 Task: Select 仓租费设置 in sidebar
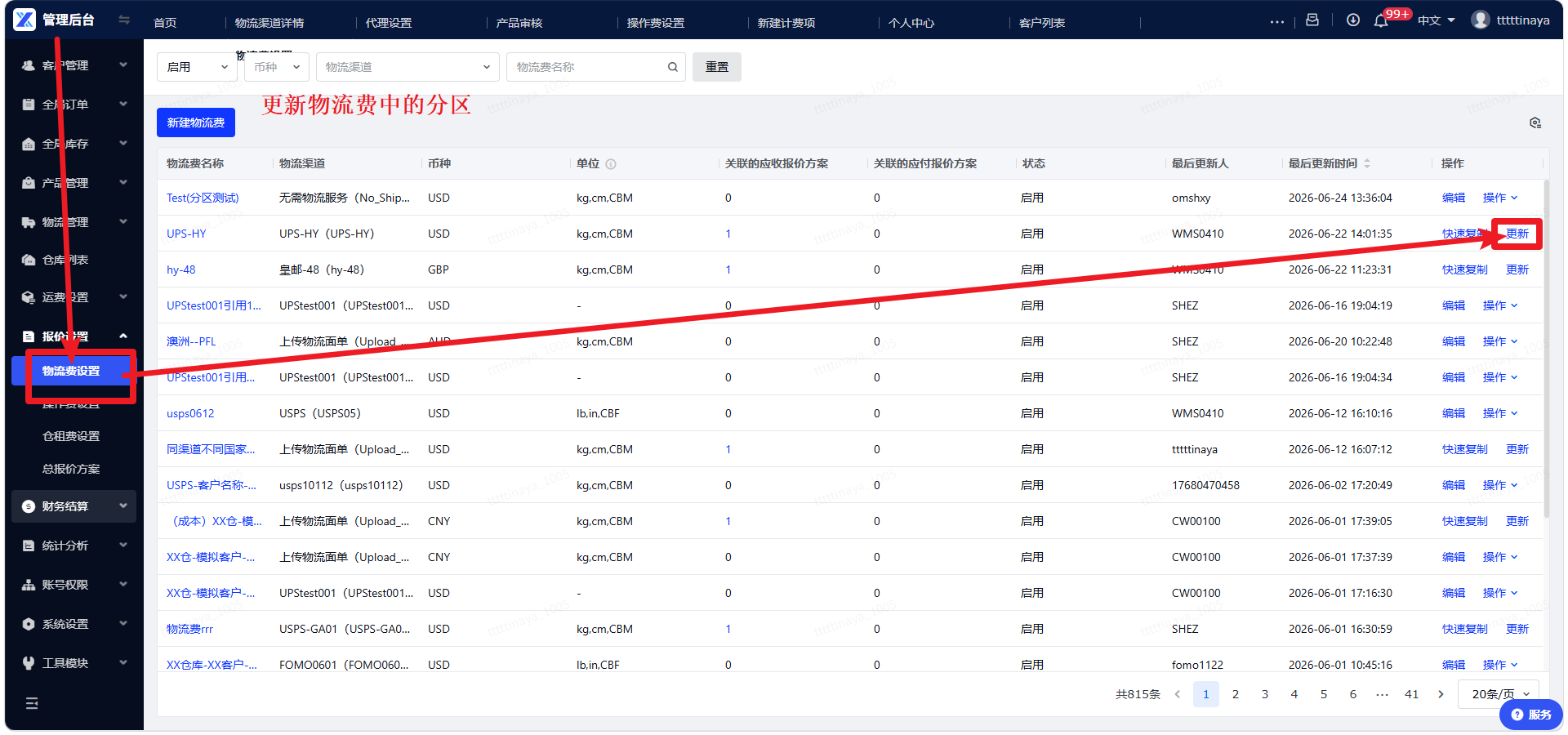[x=71, y=436]
